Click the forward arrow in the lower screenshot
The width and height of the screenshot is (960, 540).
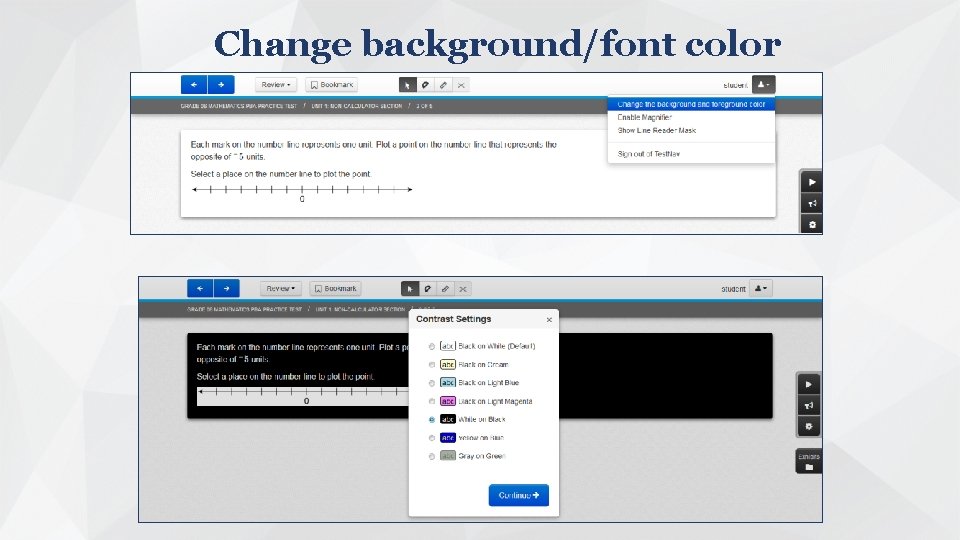click(x=227, y=288)
